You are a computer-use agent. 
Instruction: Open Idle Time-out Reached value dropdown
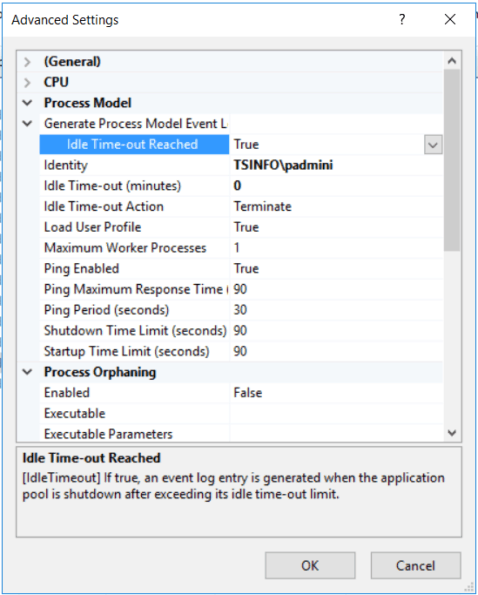click(433, 145)
